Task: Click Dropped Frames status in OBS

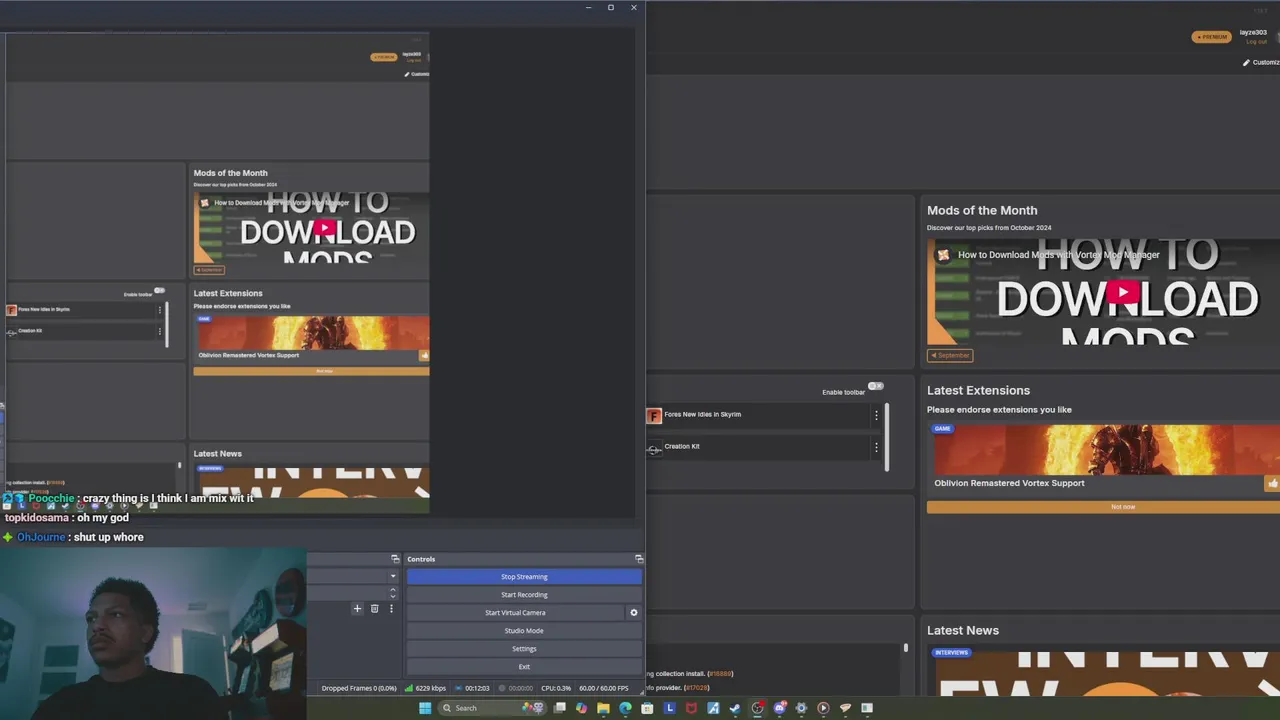Action: click(x=359, y=688)
